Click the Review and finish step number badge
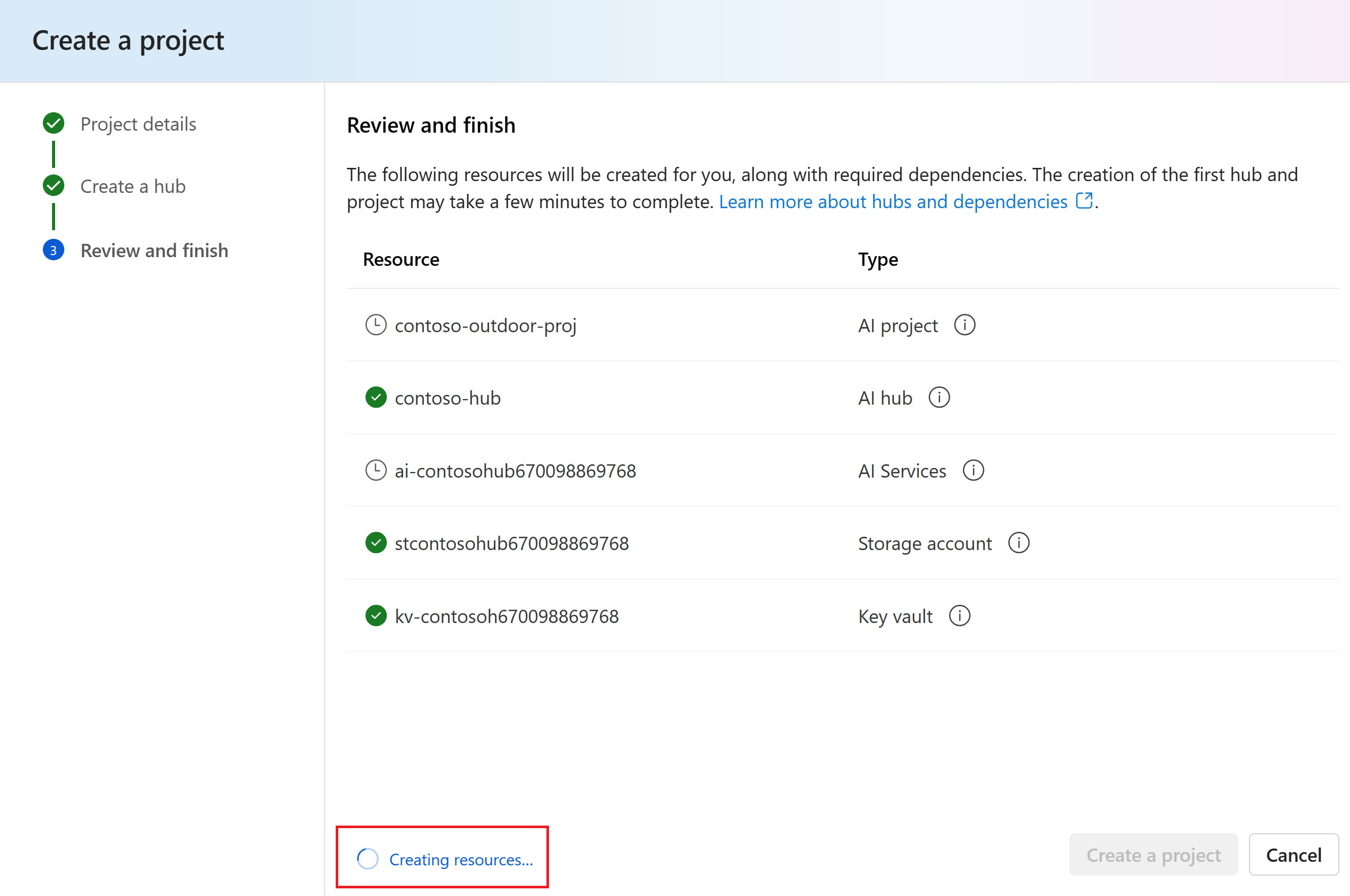Screen dimensions: 1350x896 click(52, 250)
